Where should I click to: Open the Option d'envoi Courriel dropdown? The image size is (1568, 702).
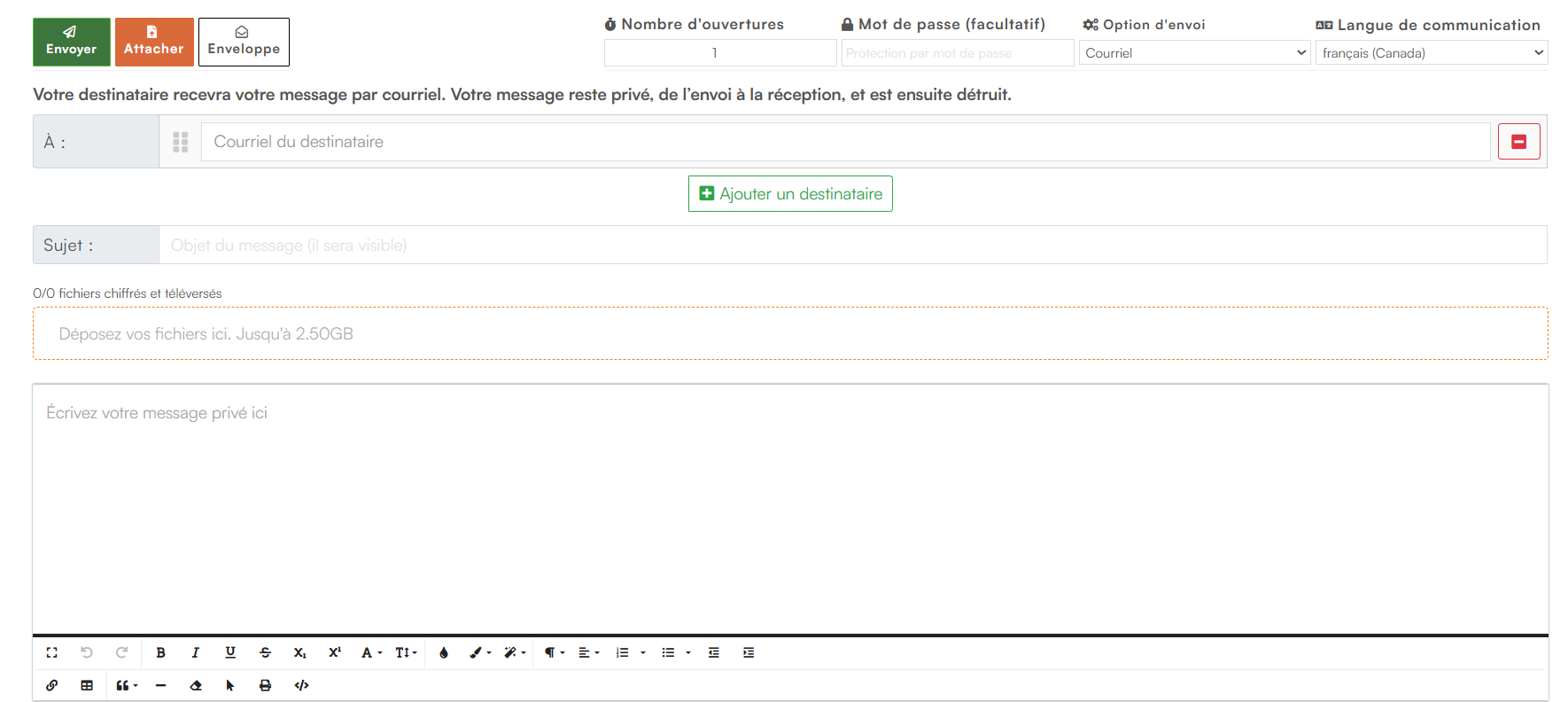tap(1194, 53)
